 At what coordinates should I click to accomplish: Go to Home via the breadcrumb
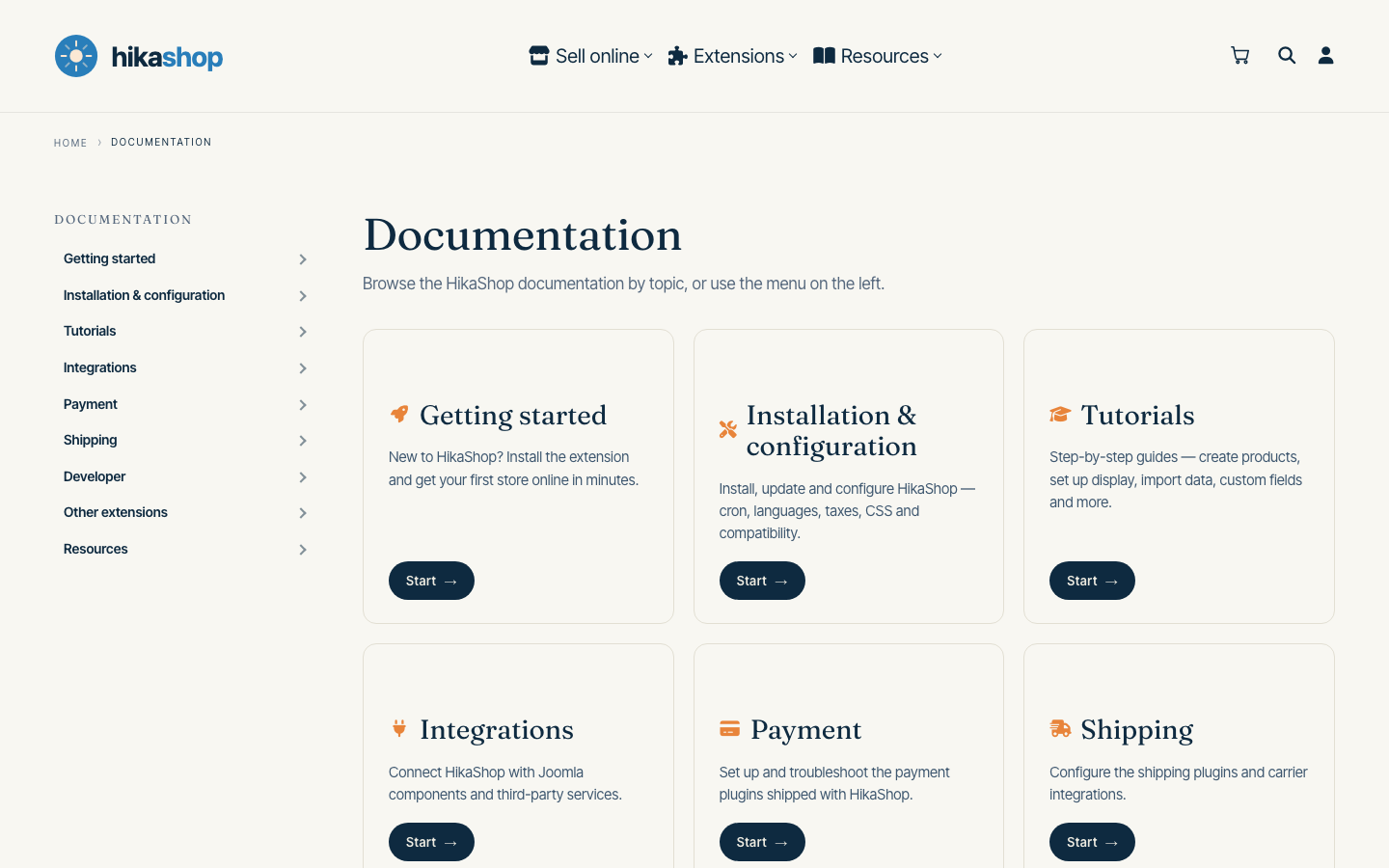(x=70, y=143)
